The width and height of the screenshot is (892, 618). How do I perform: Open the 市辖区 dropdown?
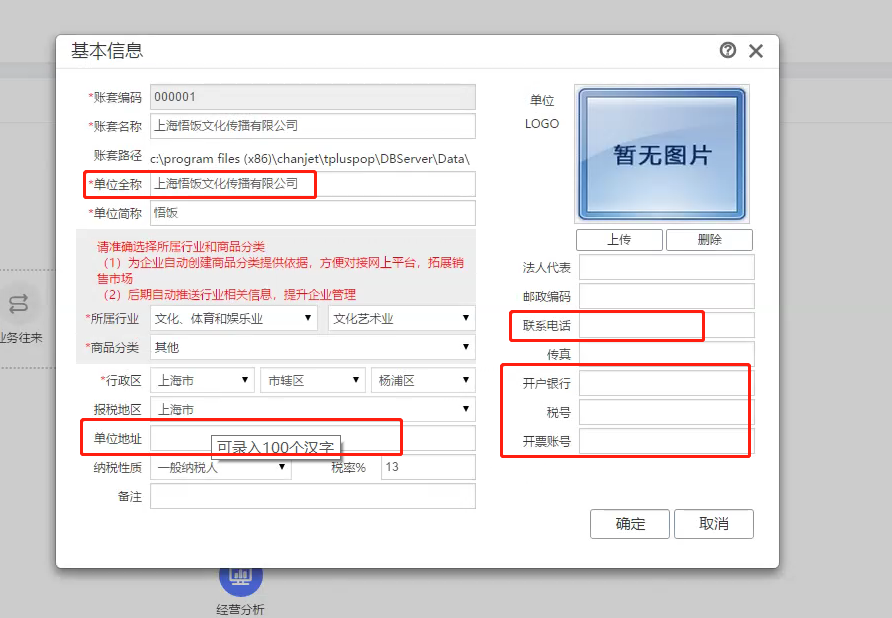click(312, 380)
